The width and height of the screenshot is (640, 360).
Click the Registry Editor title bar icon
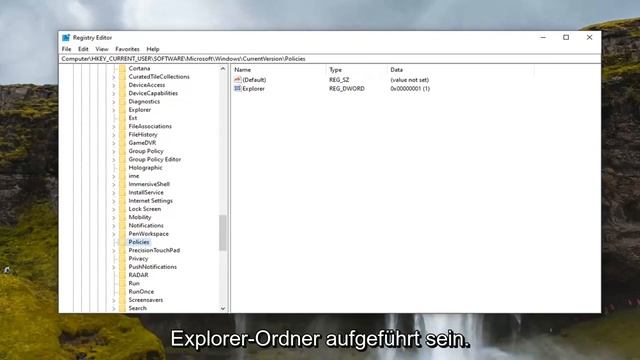click(x=66, y=38)
